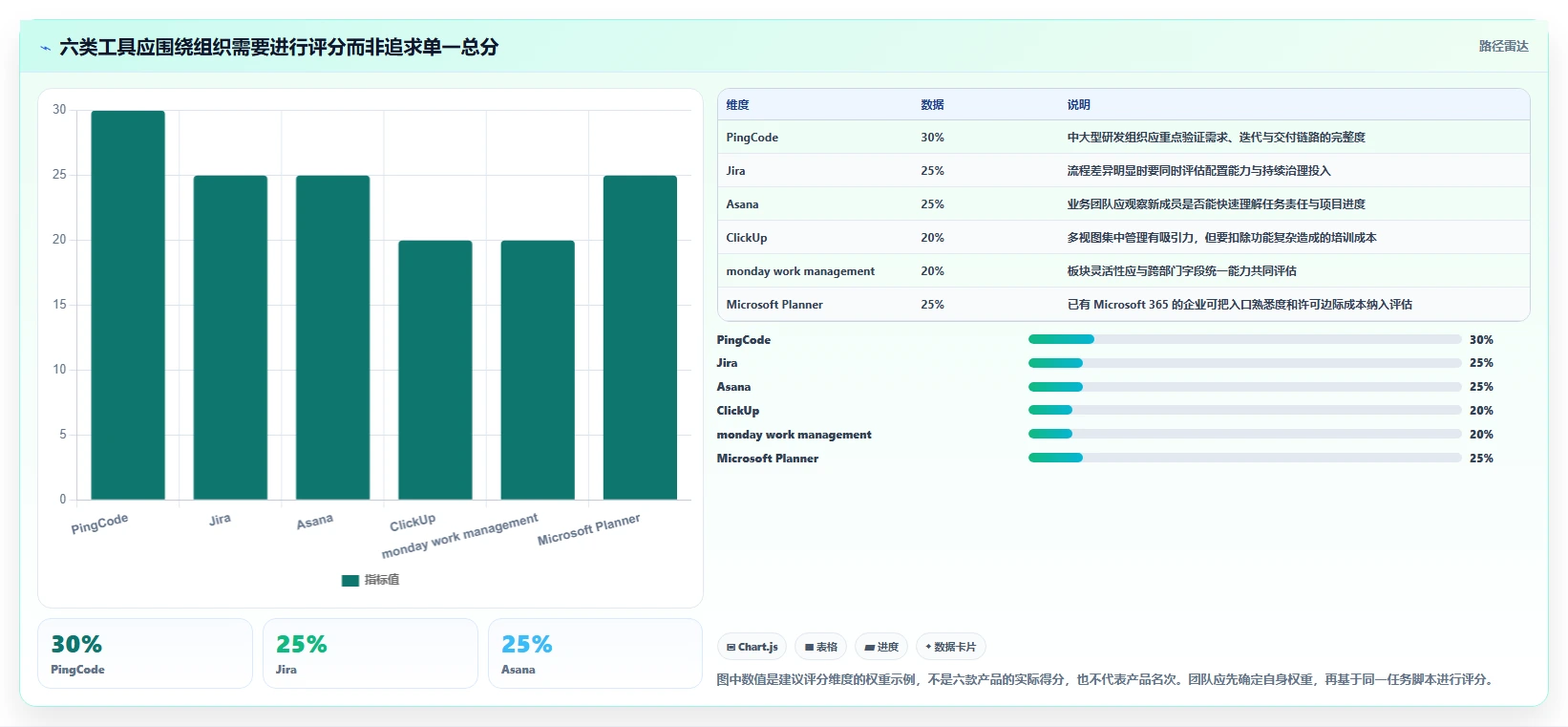Image resolution: width=1568 pixels, height=727 pixels.
Task: Click the Jira 25% progress bar
Action: 1245,363
